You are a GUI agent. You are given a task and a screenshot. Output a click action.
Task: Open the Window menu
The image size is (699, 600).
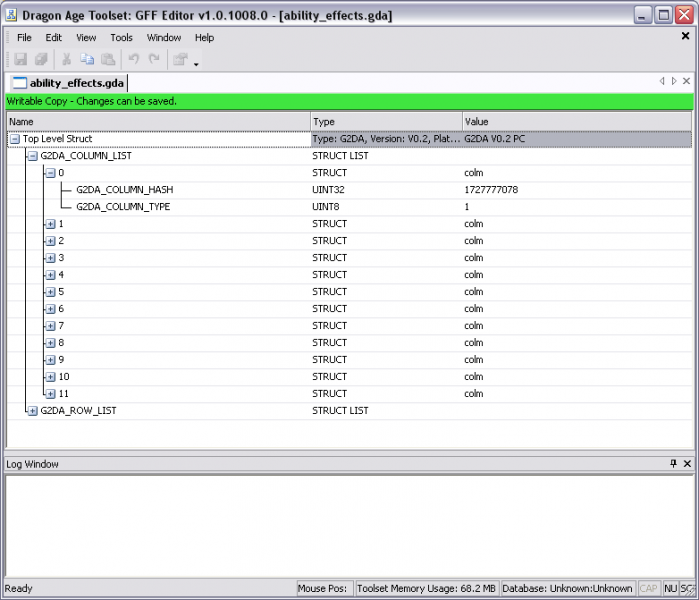point(164,38)
